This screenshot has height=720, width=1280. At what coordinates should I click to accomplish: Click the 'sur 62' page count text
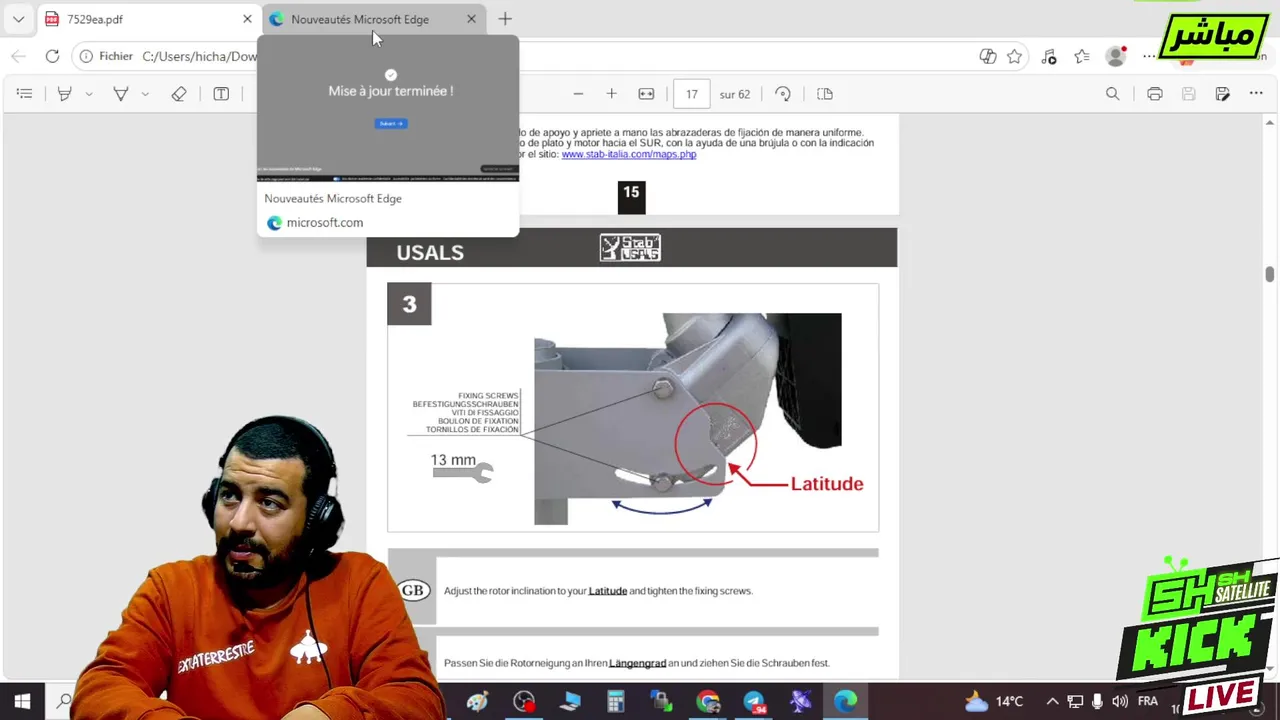coord(735,95)
